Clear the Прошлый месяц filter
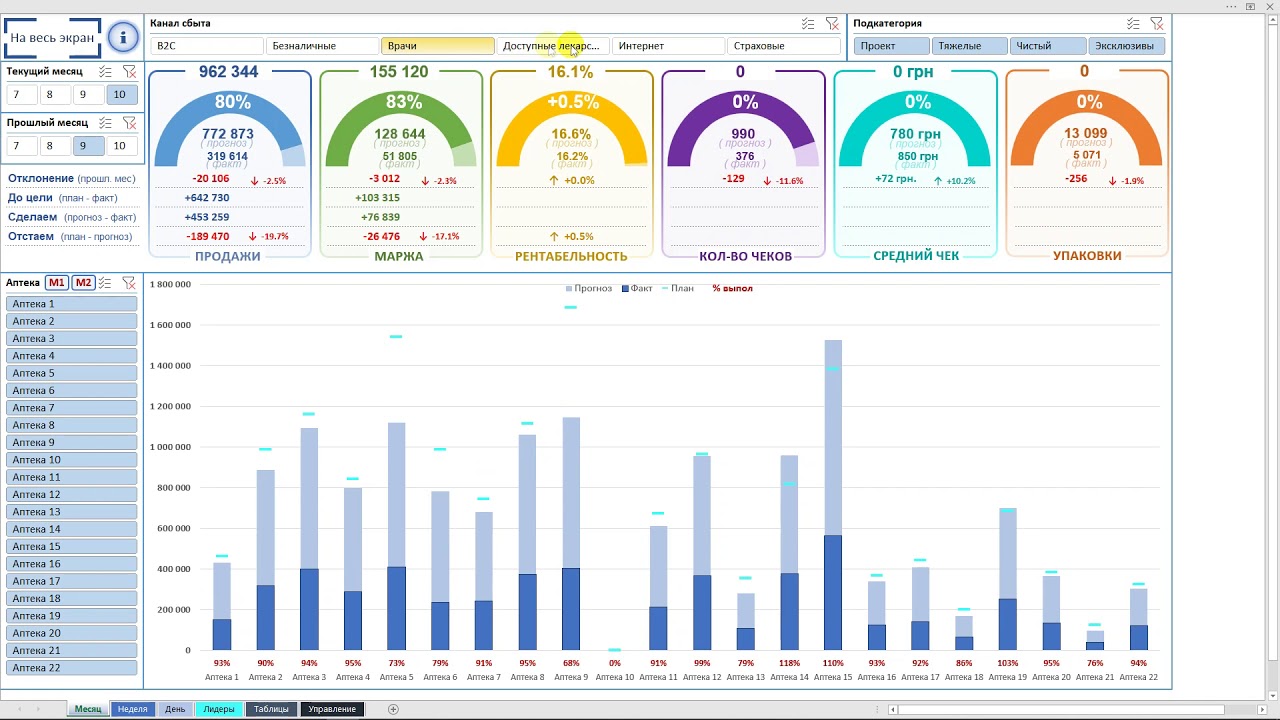 coord(129,123)
